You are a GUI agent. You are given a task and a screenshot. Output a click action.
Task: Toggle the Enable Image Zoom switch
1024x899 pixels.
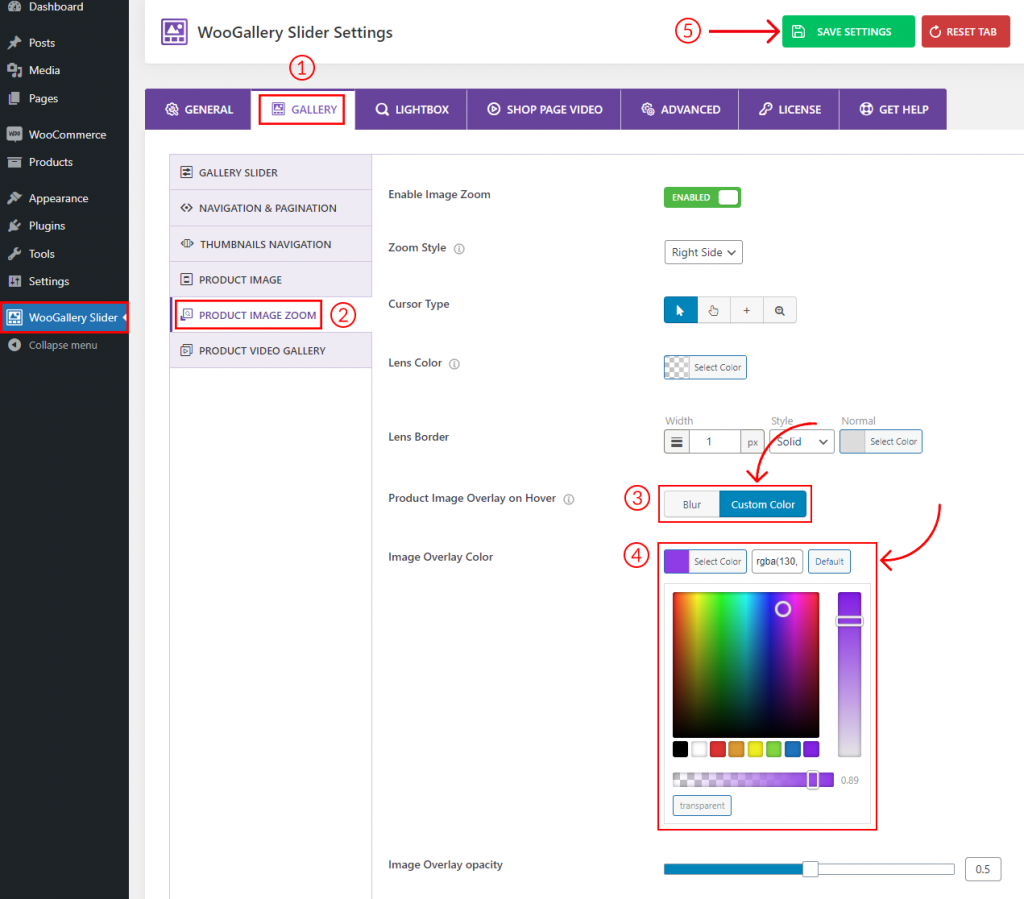pos(702,197)
